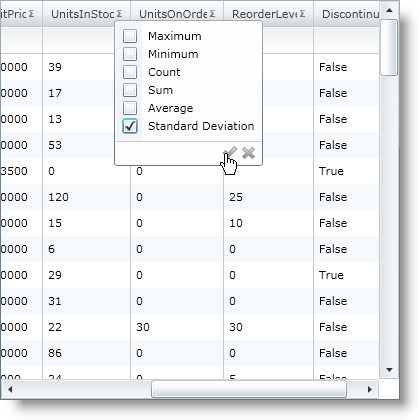The height and width of the screenshot is (420, 420).
Task: Click the horizontal scrollbar thumb
Action: [249, 389]
